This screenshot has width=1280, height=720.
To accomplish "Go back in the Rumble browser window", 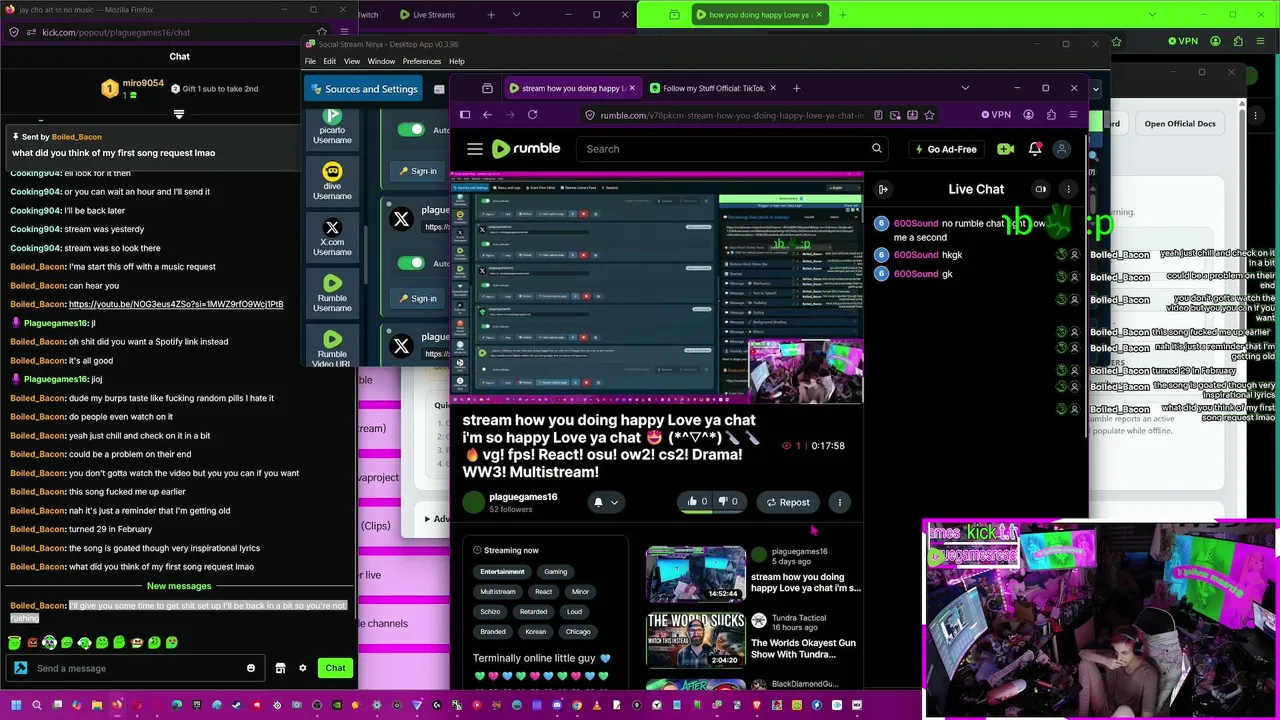I will pos(487,115).
